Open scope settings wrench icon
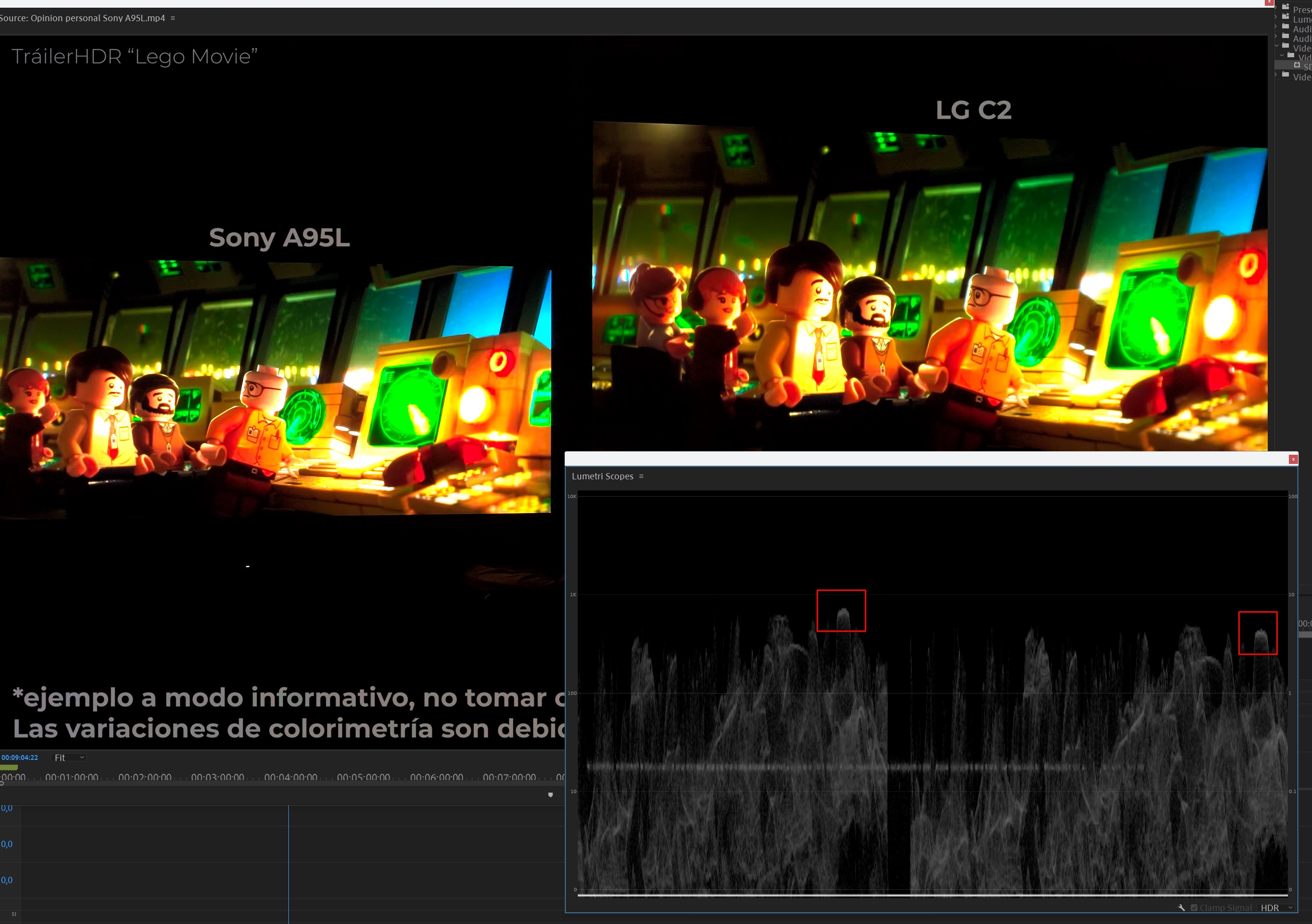This screenshot has height=924, width=1312. click(x=1181, y=908)
